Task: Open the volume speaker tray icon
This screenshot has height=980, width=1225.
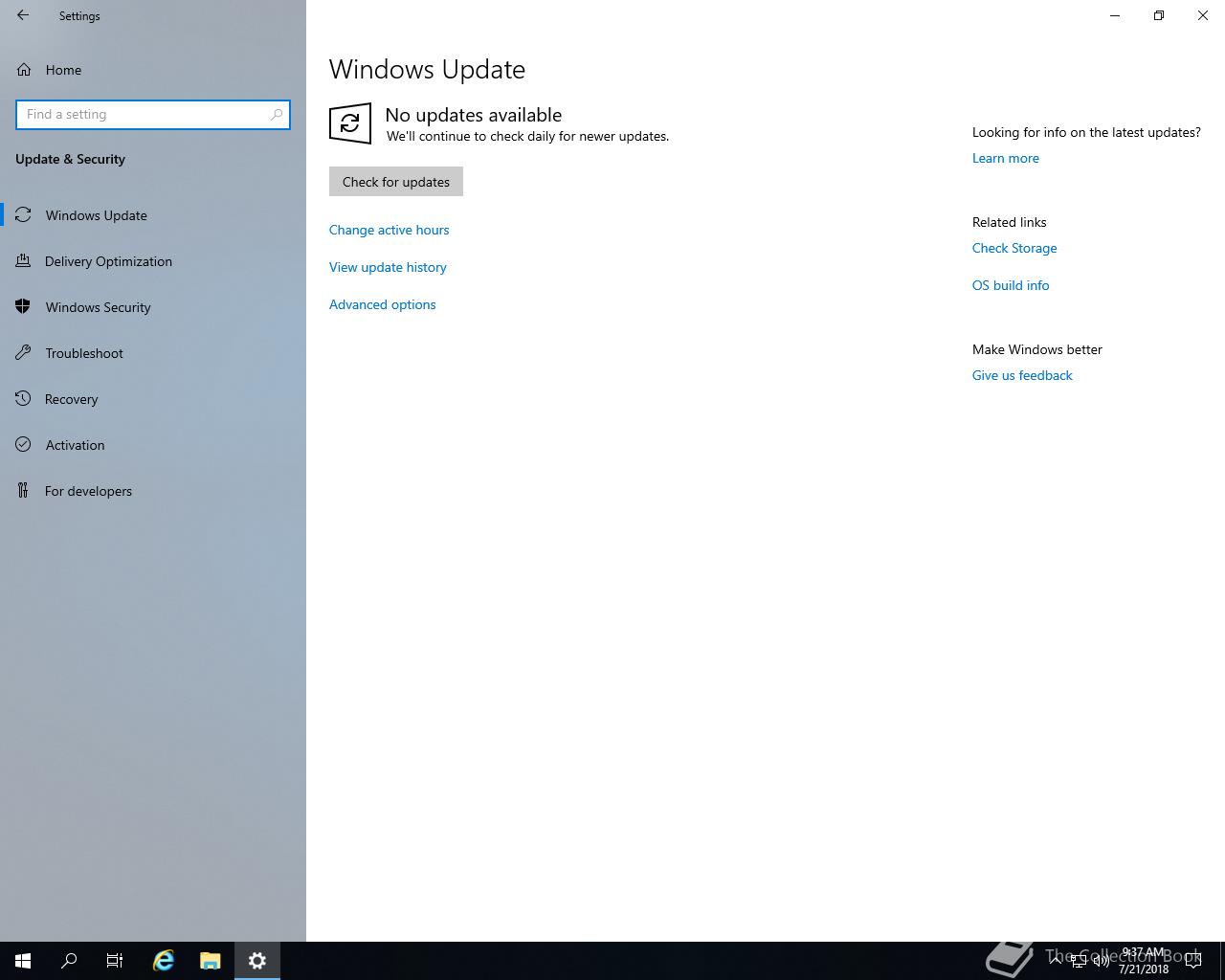Action: pyautogui.click(x=1102, y=961)
